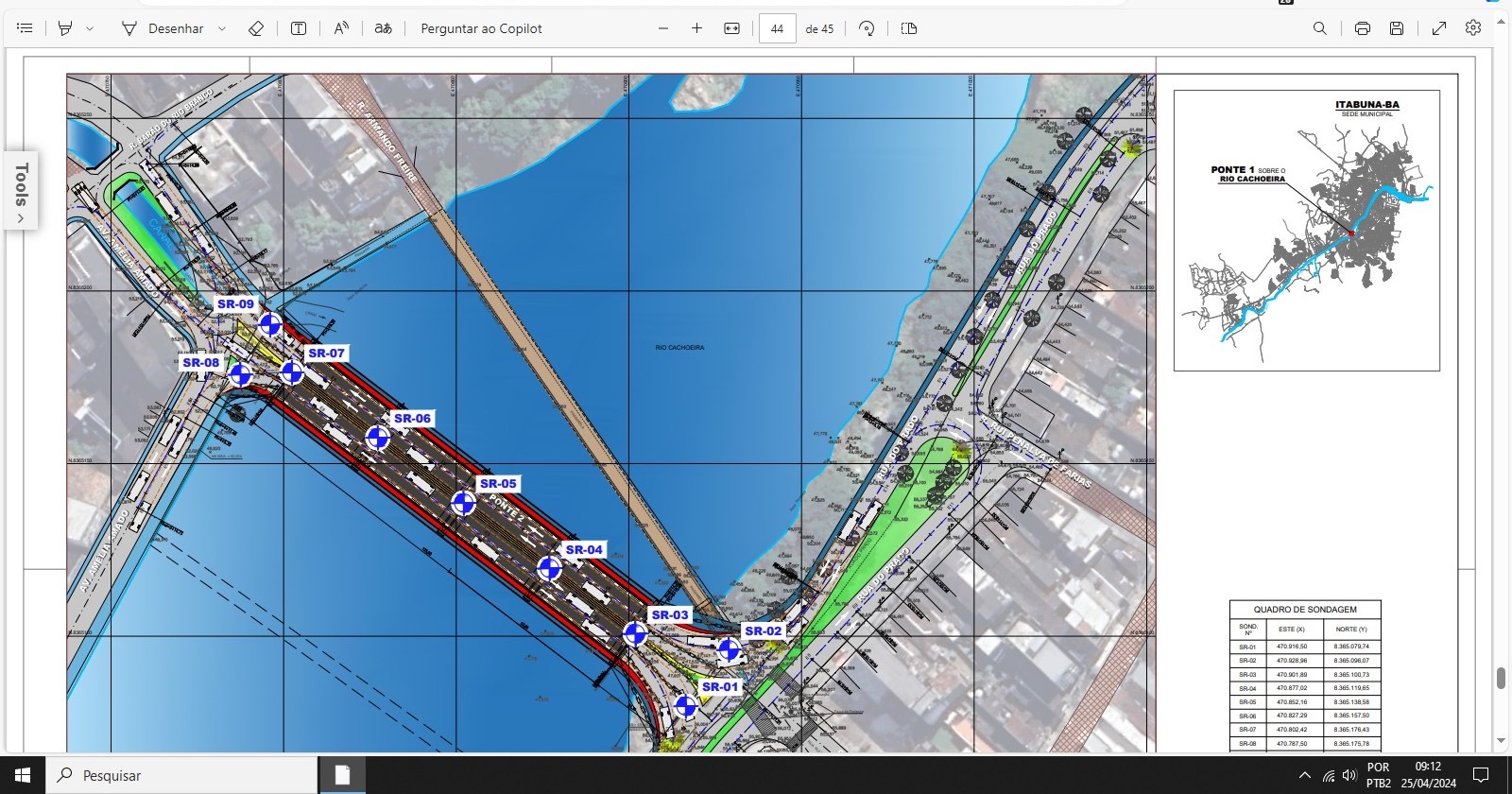This screenshot has height=794, width=1512.
Task: Select the highlighter tool
Action: [65, 28]
